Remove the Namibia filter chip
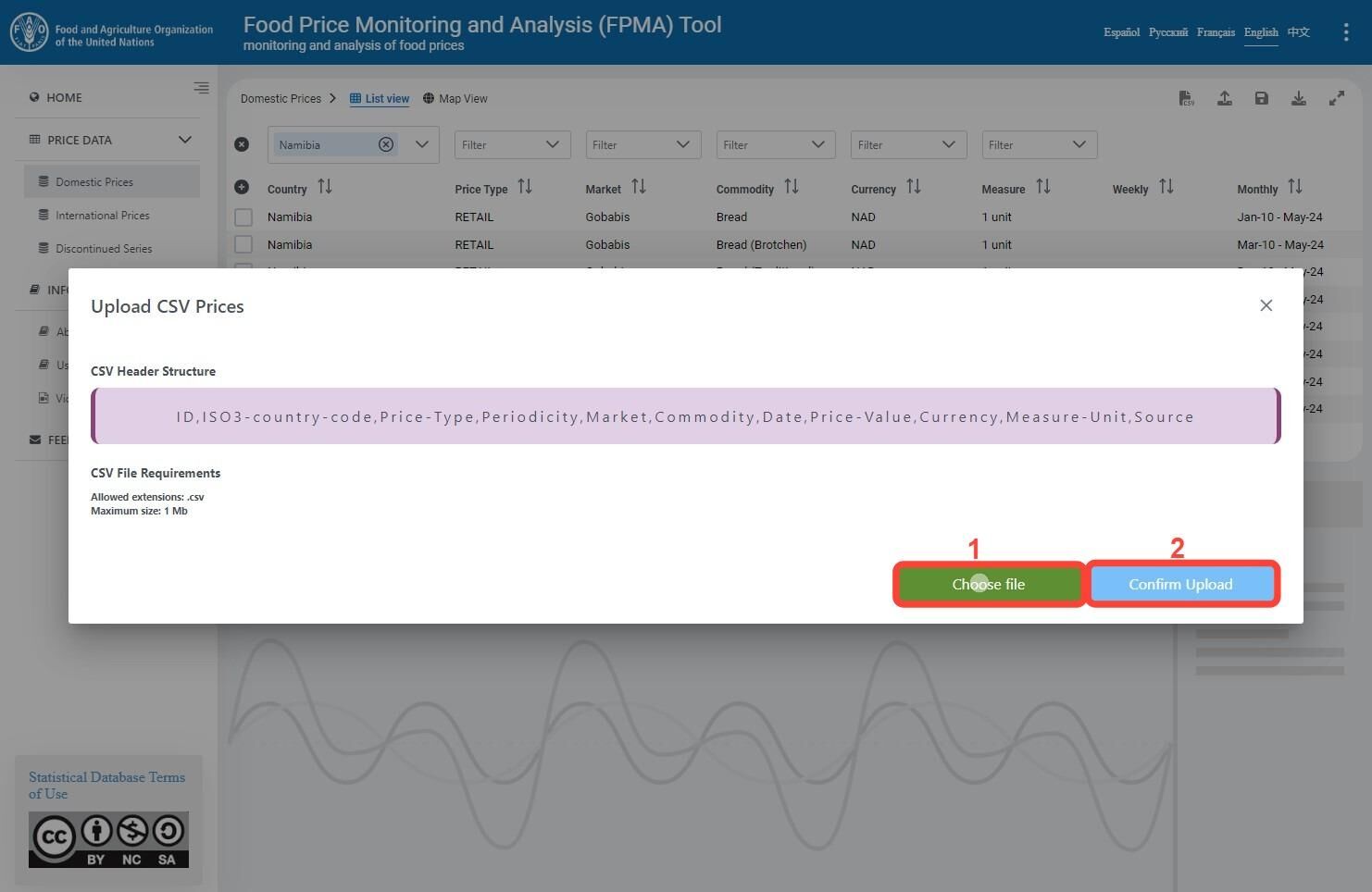The height and width of the screenshot is (892, 1372). 386,144
